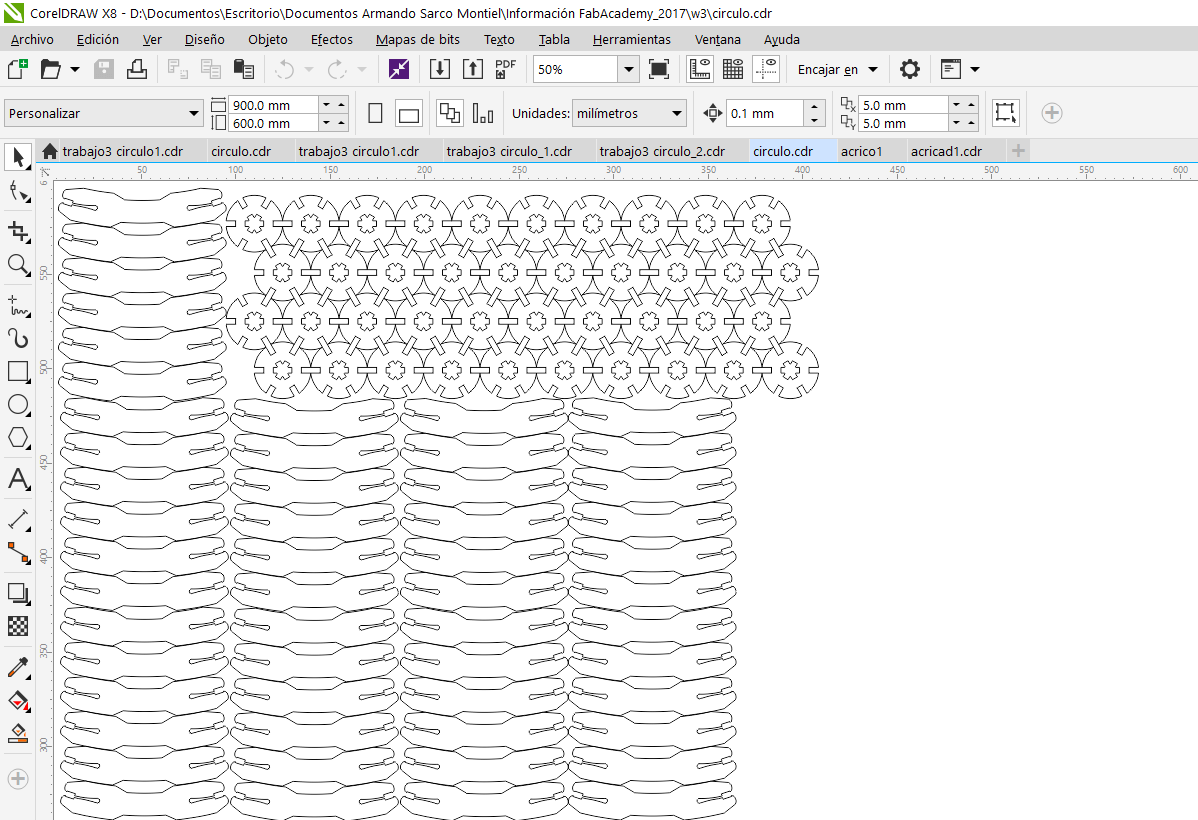Screen dimensions: 1198x820
Task: Click the Search content purple icon
Action: [x=399, y=70]
